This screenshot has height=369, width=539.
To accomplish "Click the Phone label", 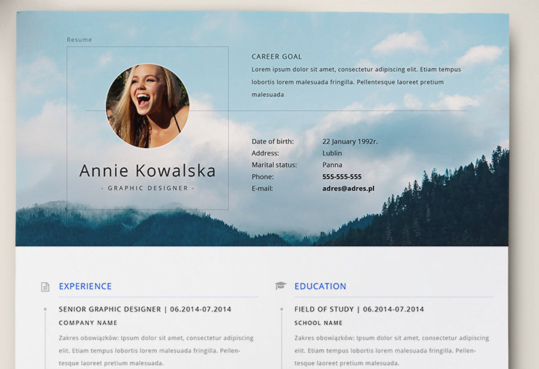I will coord(262,177).
